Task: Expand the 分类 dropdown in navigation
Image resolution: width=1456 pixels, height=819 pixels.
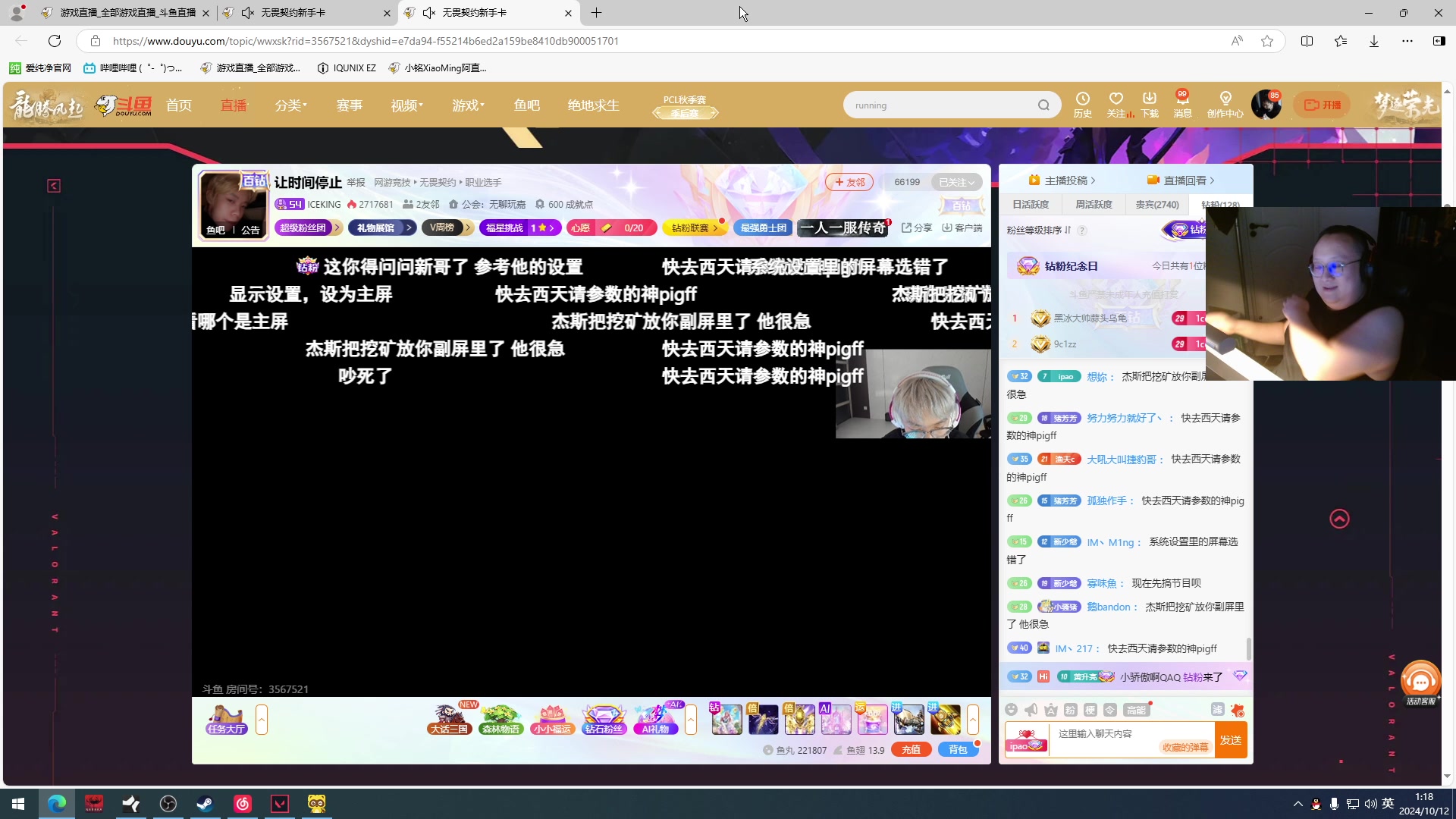Action: pyautogui.click(x=291, y=105)
